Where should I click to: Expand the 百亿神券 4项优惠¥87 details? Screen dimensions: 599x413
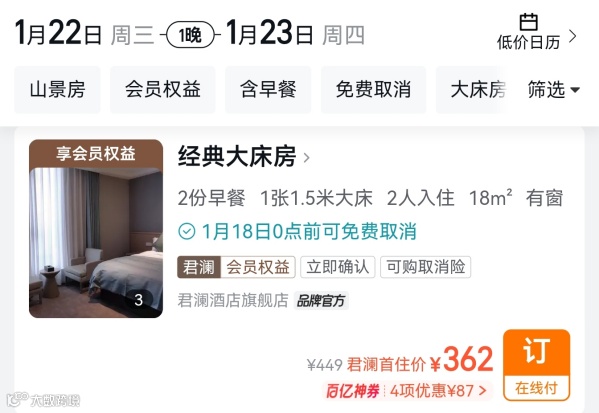pyautogui.click(x=408, y=390)
